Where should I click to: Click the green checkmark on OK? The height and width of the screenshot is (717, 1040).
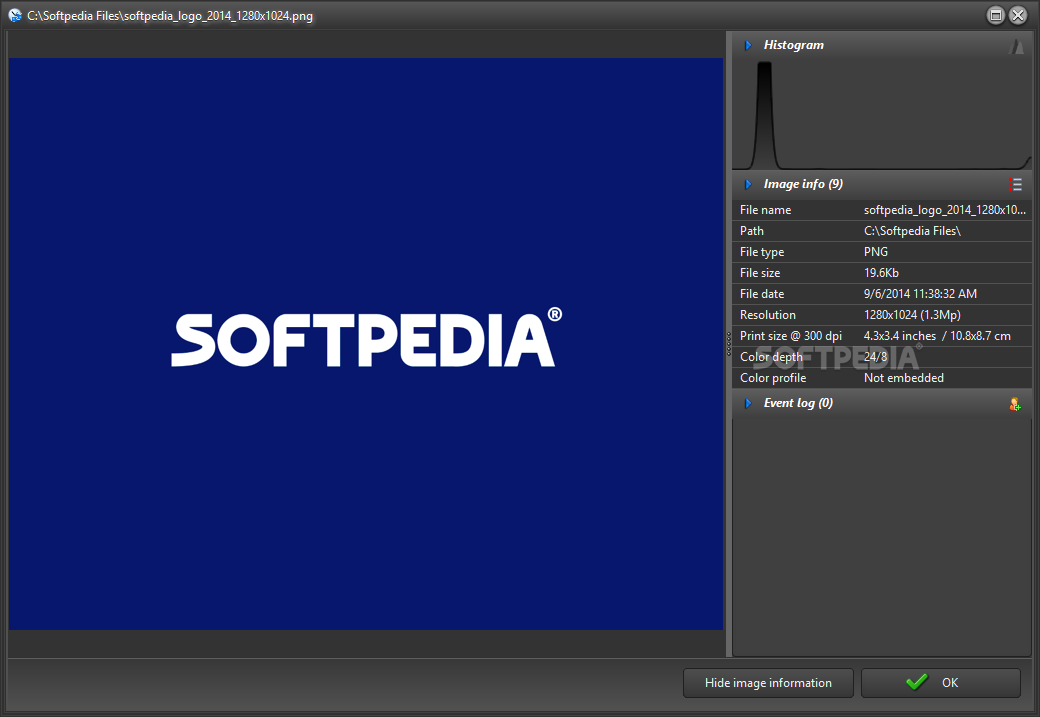(917, 683)
